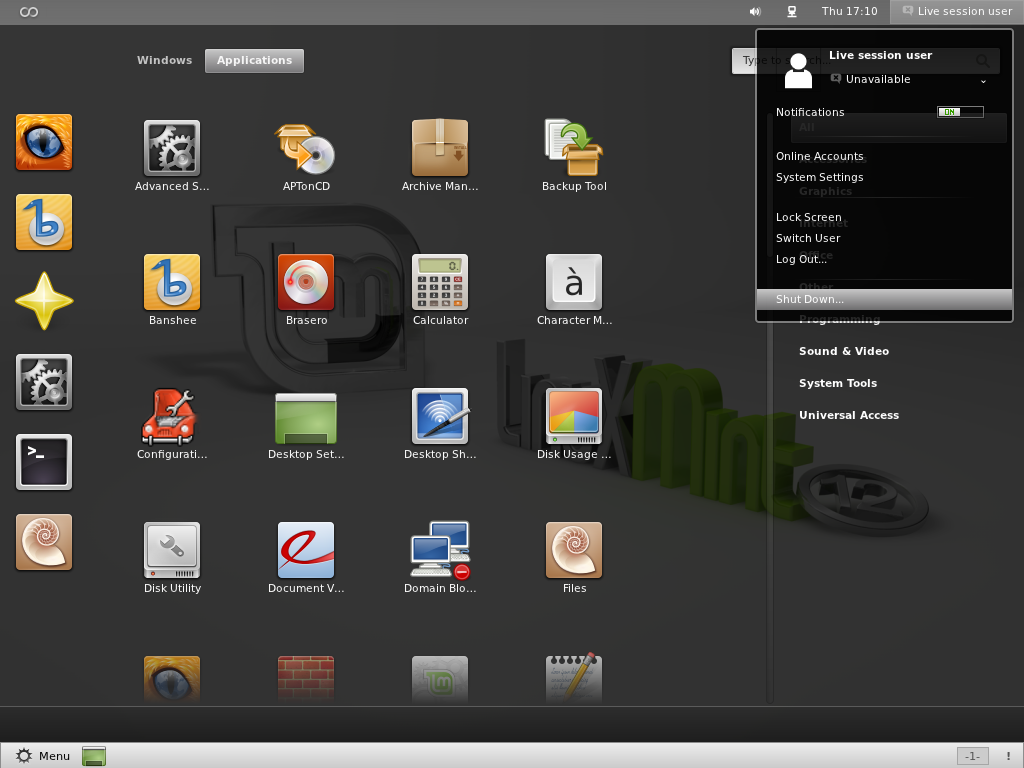Launch Desktop Sharing application
1024x768 pixels.
(440, 416)
